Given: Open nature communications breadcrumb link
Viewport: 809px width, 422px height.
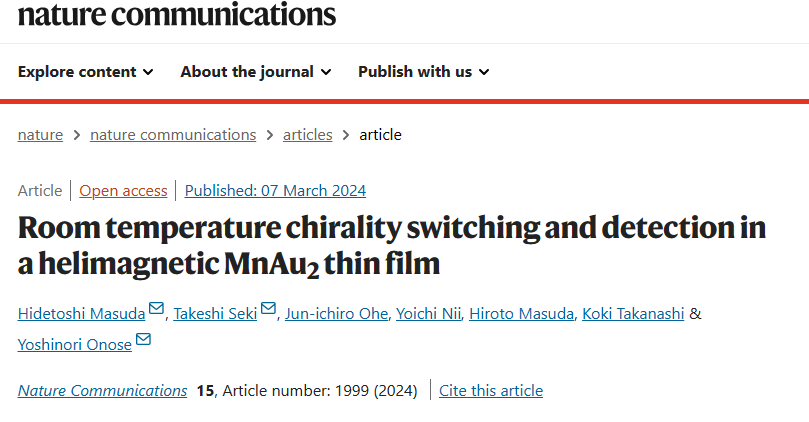Looking at the screenshot, I should [173, 135].
